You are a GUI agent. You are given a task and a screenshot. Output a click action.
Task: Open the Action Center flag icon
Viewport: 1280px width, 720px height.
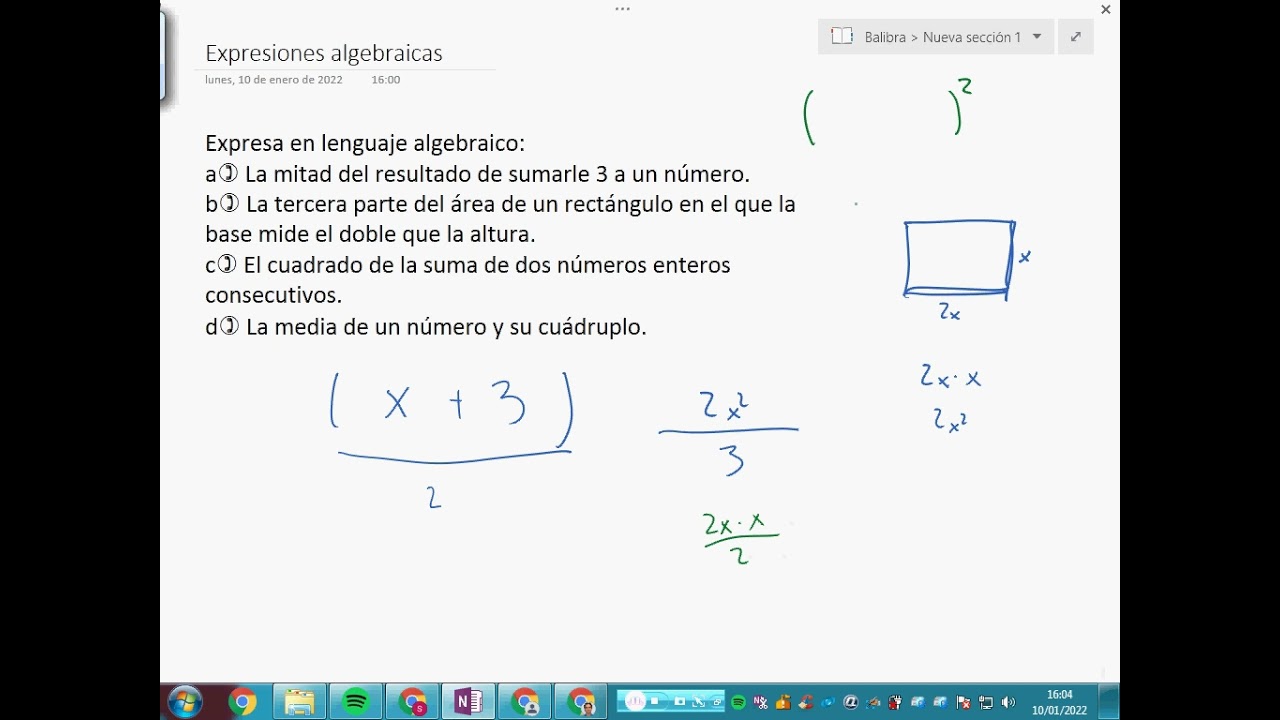pos(963,702)
